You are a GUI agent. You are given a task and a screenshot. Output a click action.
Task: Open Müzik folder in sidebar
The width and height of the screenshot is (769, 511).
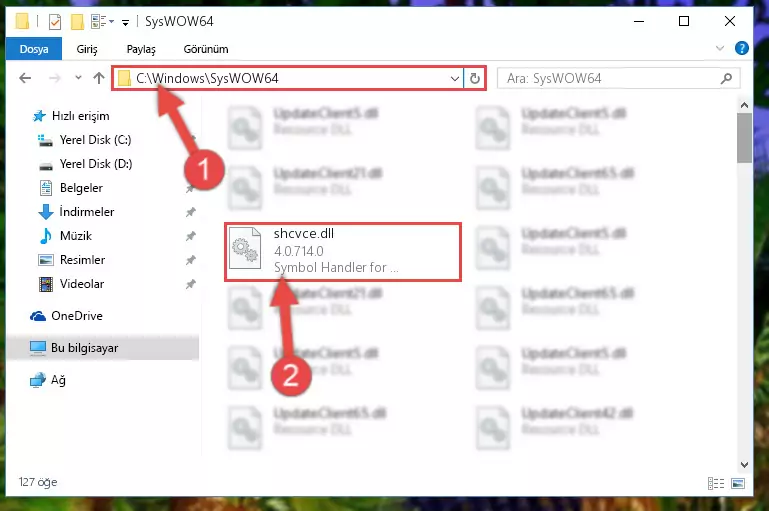(x=76, y=236)
